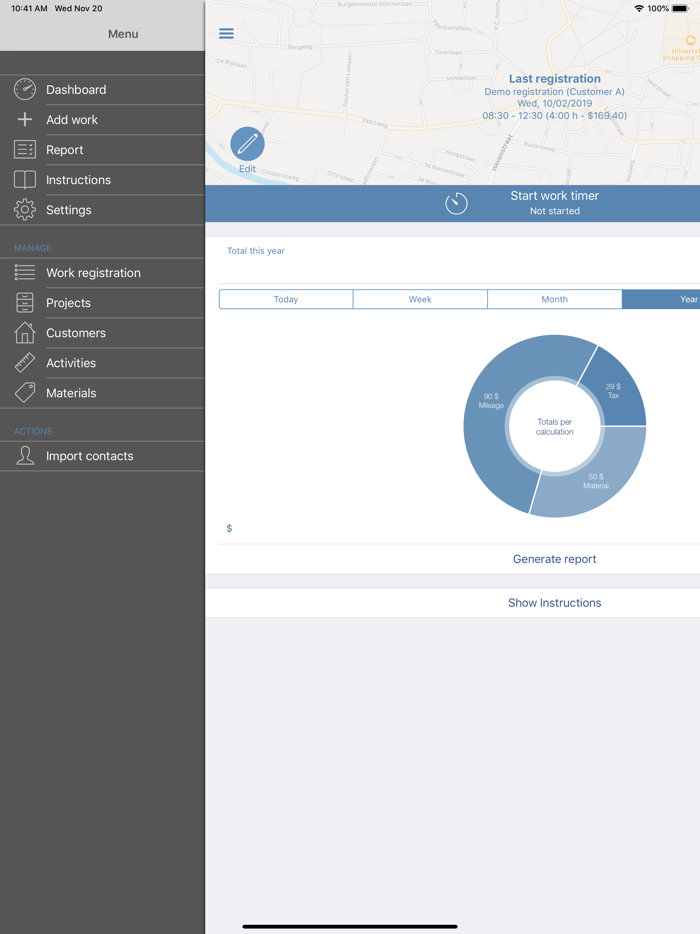This screenshot has width=700, height=934.
Task: Click the Mileage chart segment
Action: tap(491, 400)
